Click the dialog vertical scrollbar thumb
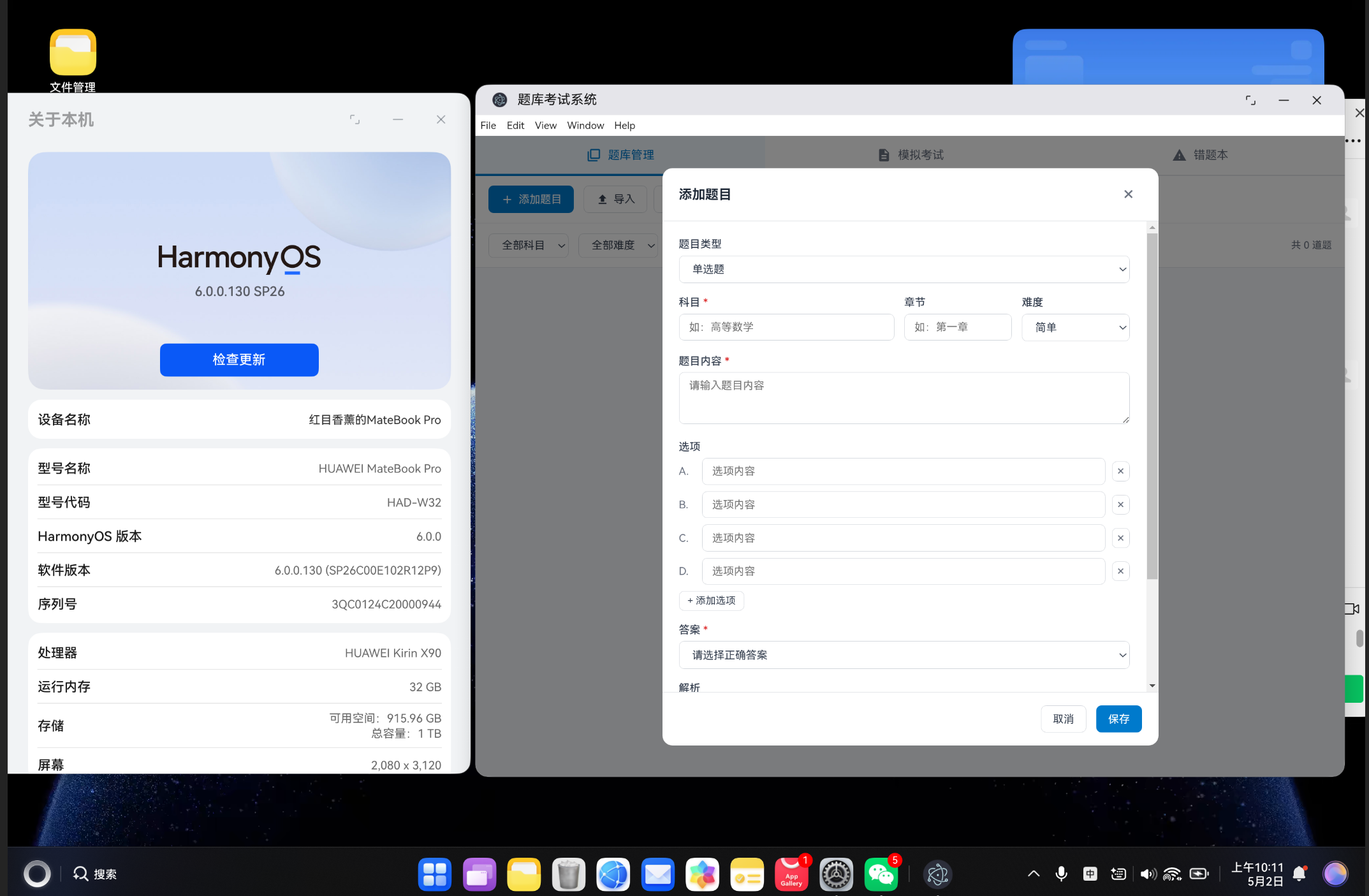This screenshot has height=896, width=1369. coord(1152,406)
